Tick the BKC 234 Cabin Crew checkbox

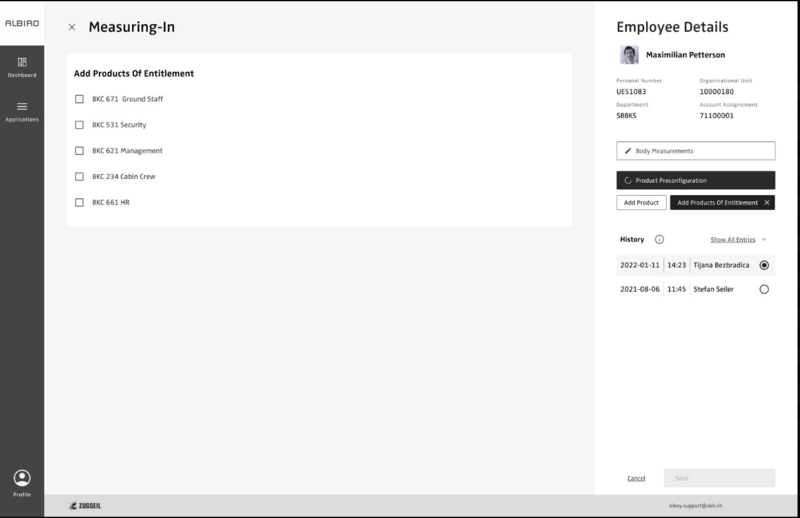[80, 176]
